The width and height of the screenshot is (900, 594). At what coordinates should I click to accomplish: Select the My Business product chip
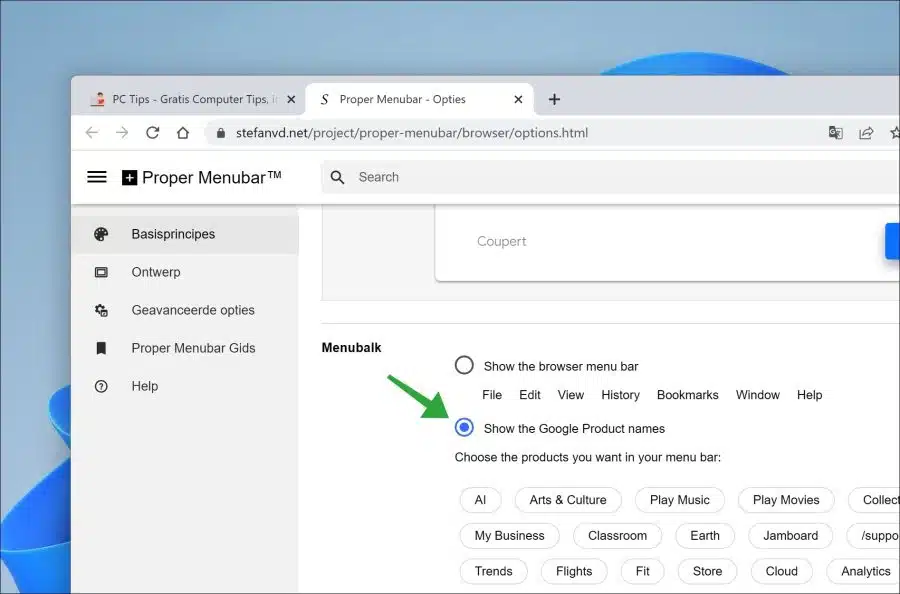(x=509, y=535)
